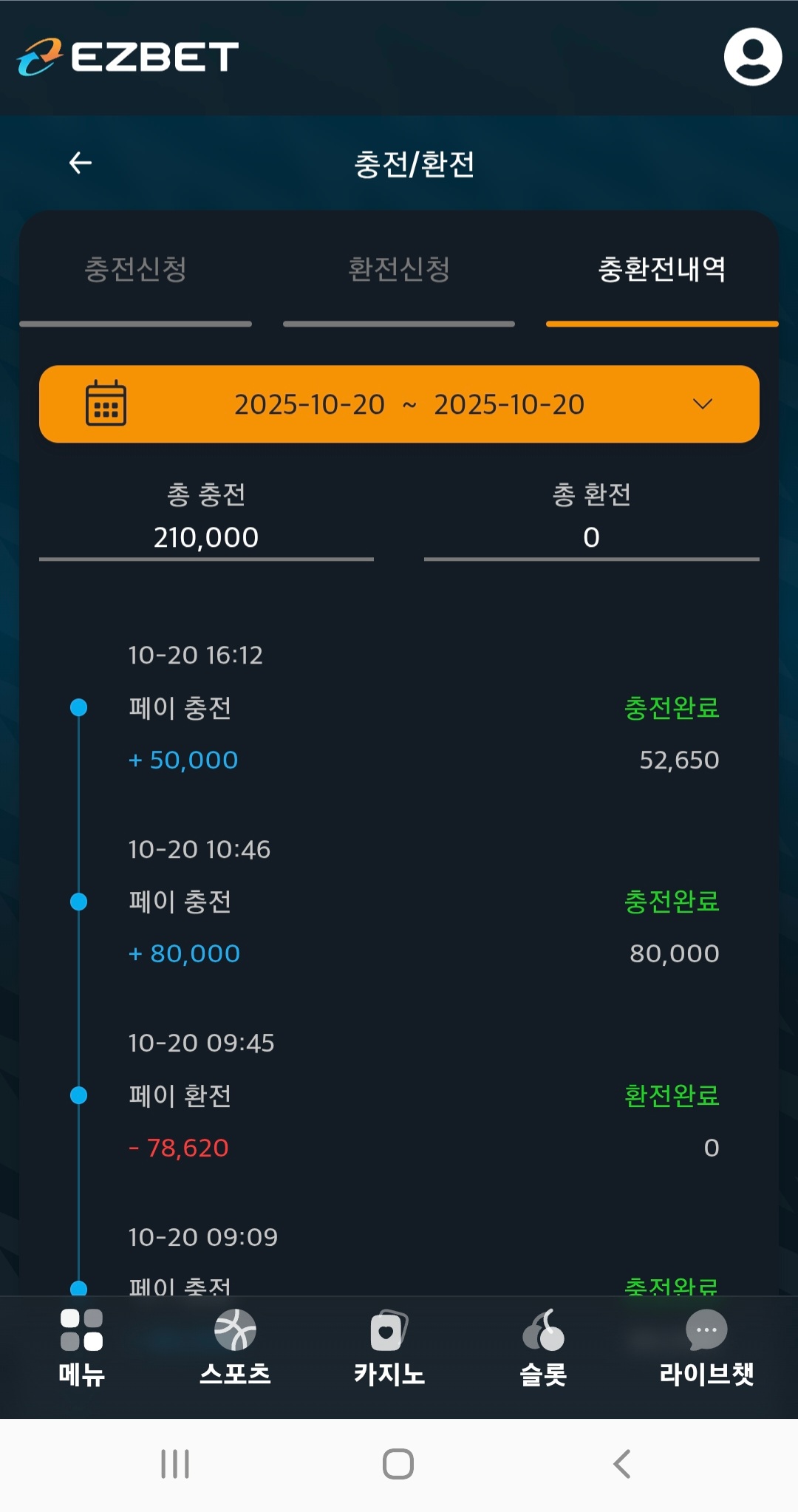The width and height of the screenshot is (798, 1512).
Task: Switch to the 환전신청 tab
Action: click(x=399, y=269)
